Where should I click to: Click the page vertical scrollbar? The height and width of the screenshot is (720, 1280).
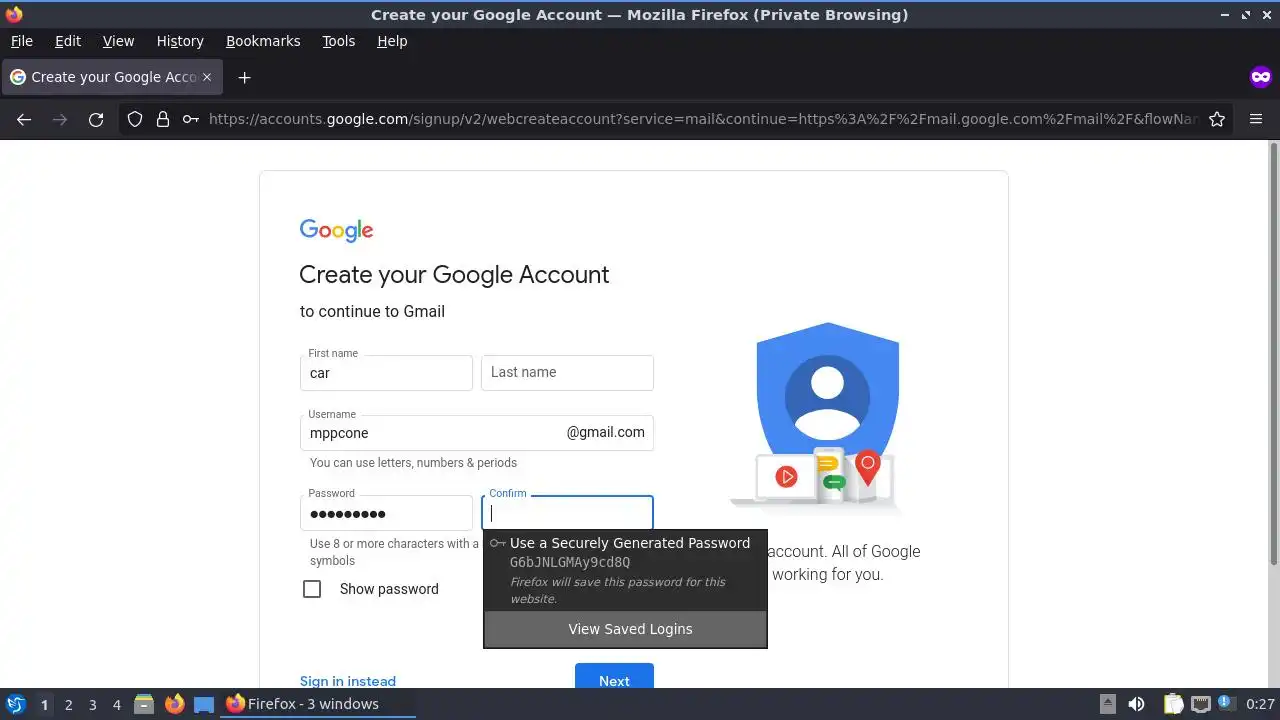(1273, 355)
